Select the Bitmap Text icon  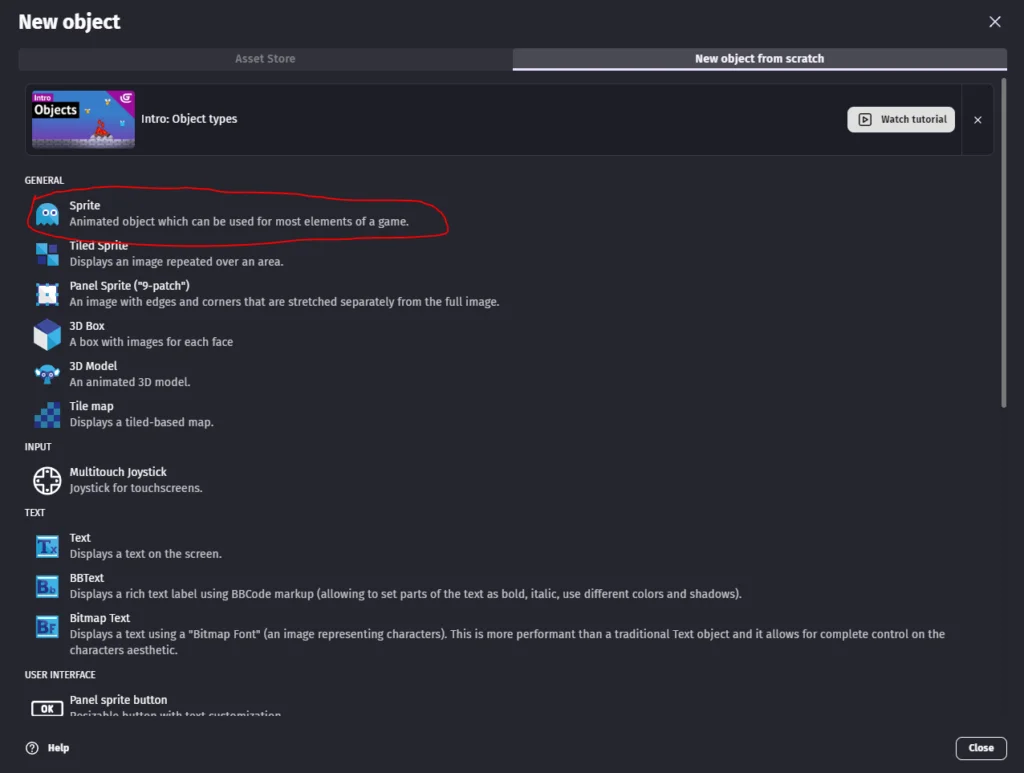[47, 626]
